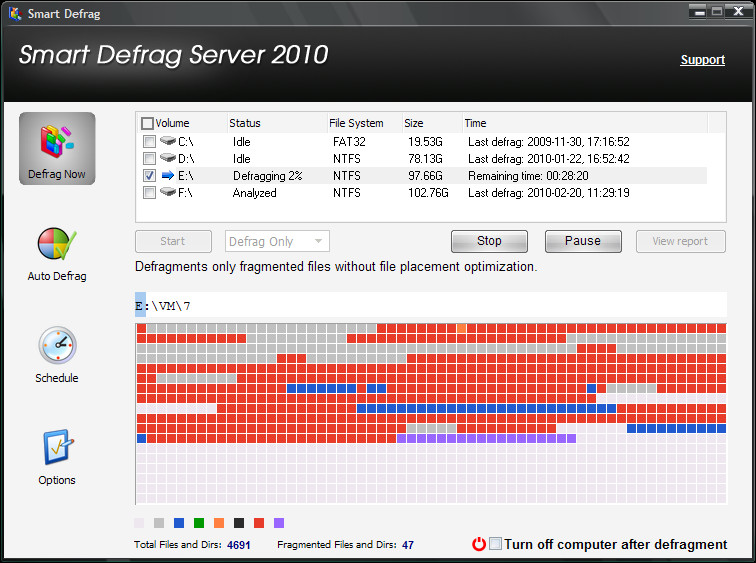
Task: Click the purple legend color swatch
Action: tap(279, 523)
